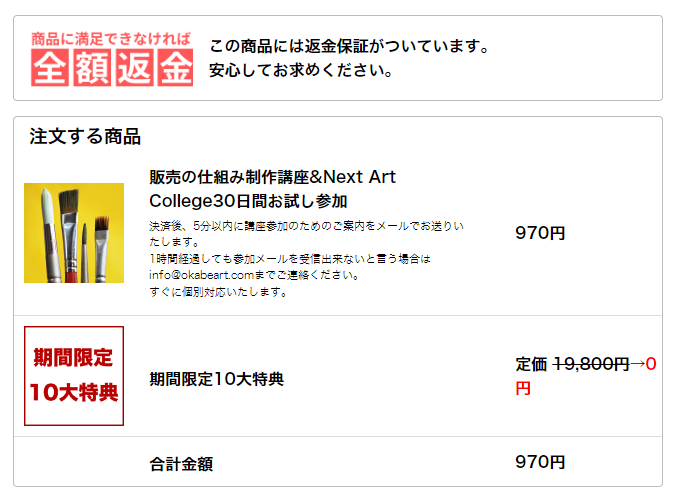The height and width of the screenshot is (500, 674).
Task: Click the 期間限定10大特典 bonus item label
Action: coord(216,379)
